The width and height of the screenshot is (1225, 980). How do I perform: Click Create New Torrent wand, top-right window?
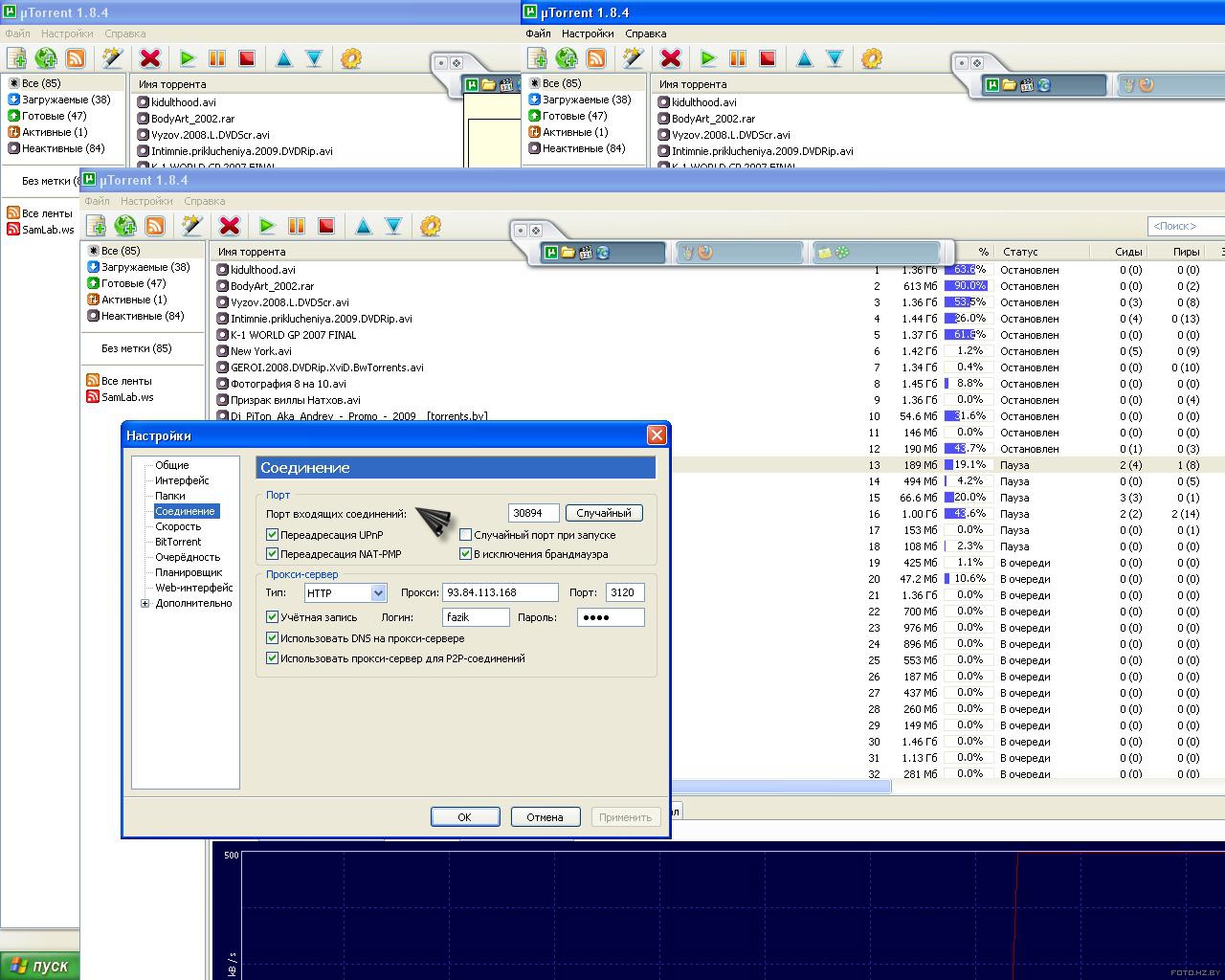point(634,58)
